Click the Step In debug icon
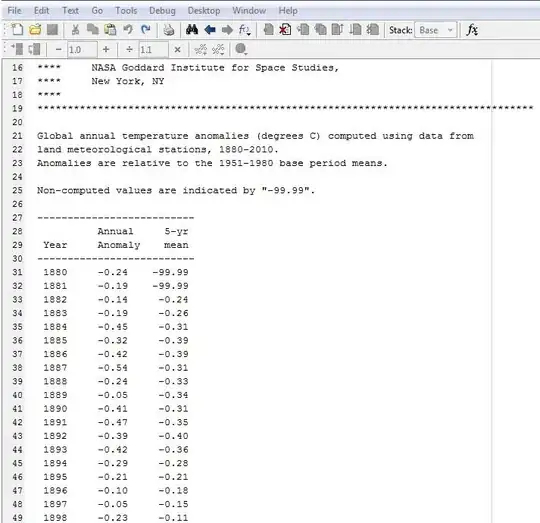 320,30
